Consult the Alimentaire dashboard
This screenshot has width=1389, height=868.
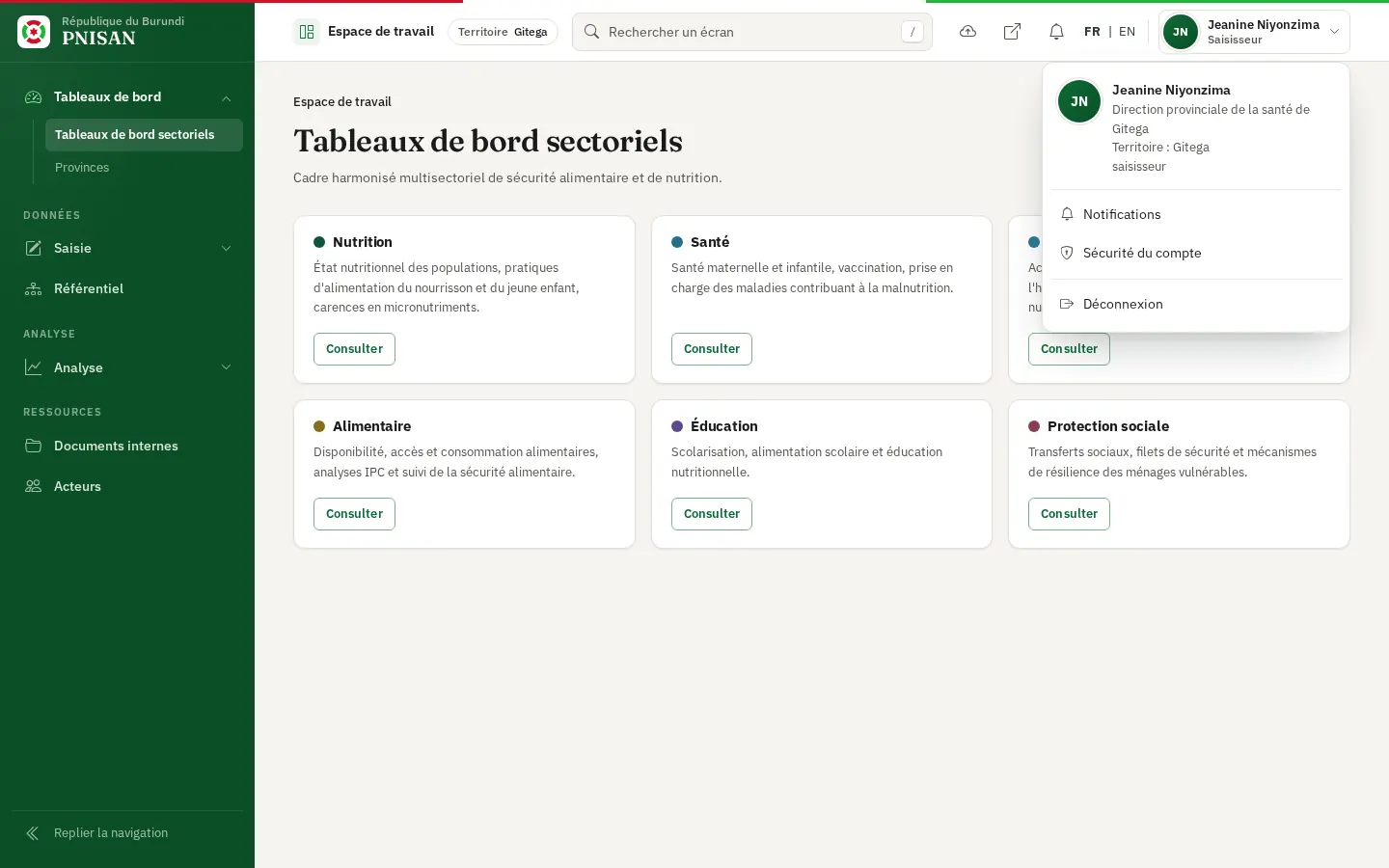tap(354, 514)
